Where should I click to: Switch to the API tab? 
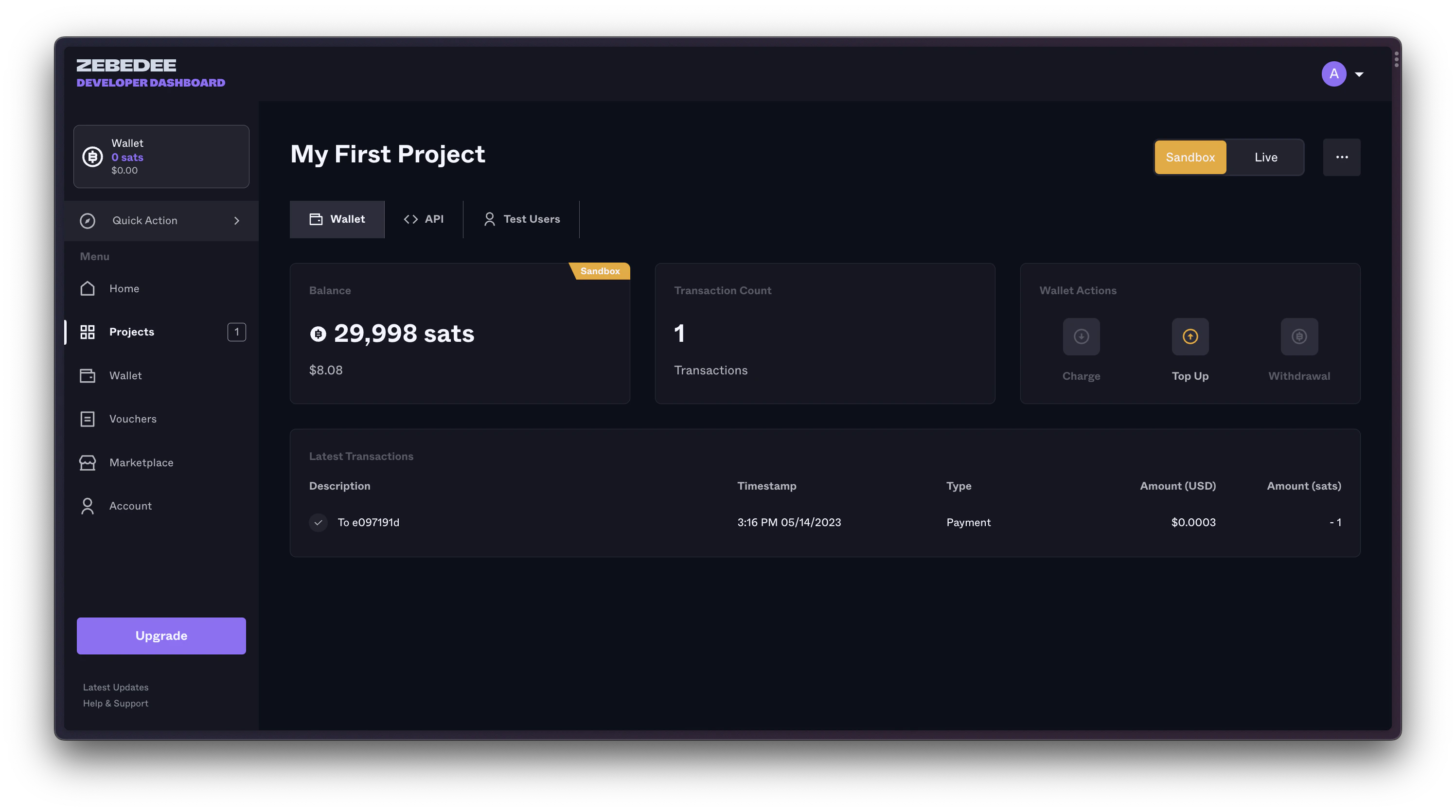(x=425, y=219)
